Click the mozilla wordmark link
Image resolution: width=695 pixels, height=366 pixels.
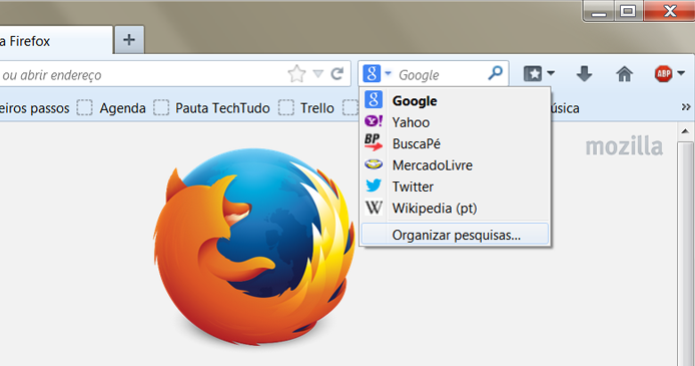[x=624, y=146]
